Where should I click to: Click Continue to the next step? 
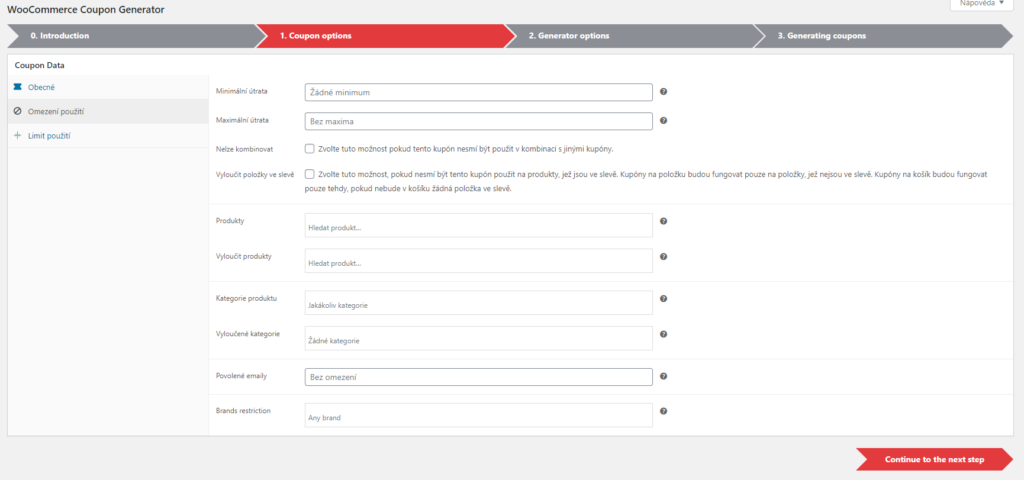pyautogui.click(x=935, y=459)
